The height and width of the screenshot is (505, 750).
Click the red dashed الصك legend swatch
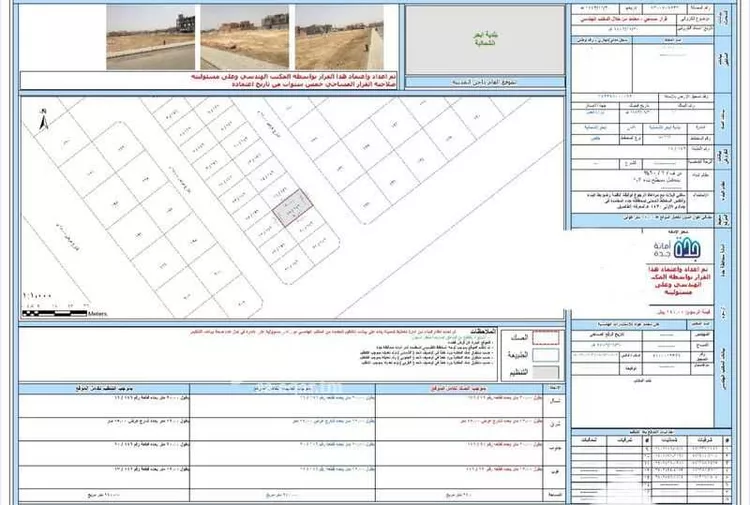coord(546,338)
